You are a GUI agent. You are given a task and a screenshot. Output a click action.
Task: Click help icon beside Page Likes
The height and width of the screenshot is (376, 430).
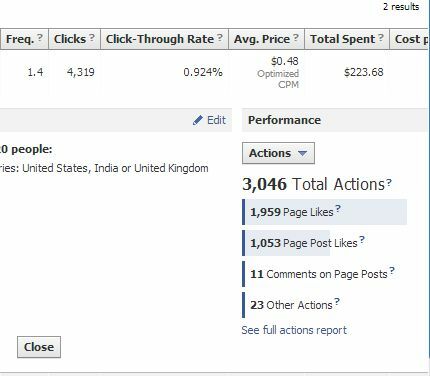click(338, 209)
